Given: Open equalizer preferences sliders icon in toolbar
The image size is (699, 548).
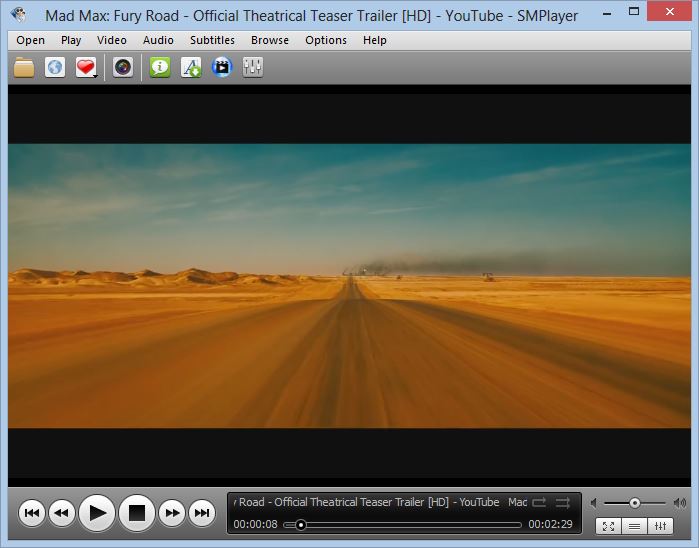Looking at the screenshot, I should pos(253,68).
